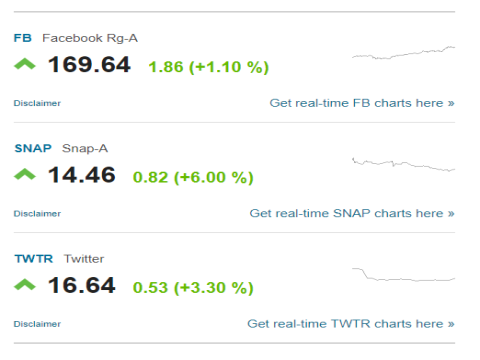Click the Facebook Rg-A company name

(90, 38)
